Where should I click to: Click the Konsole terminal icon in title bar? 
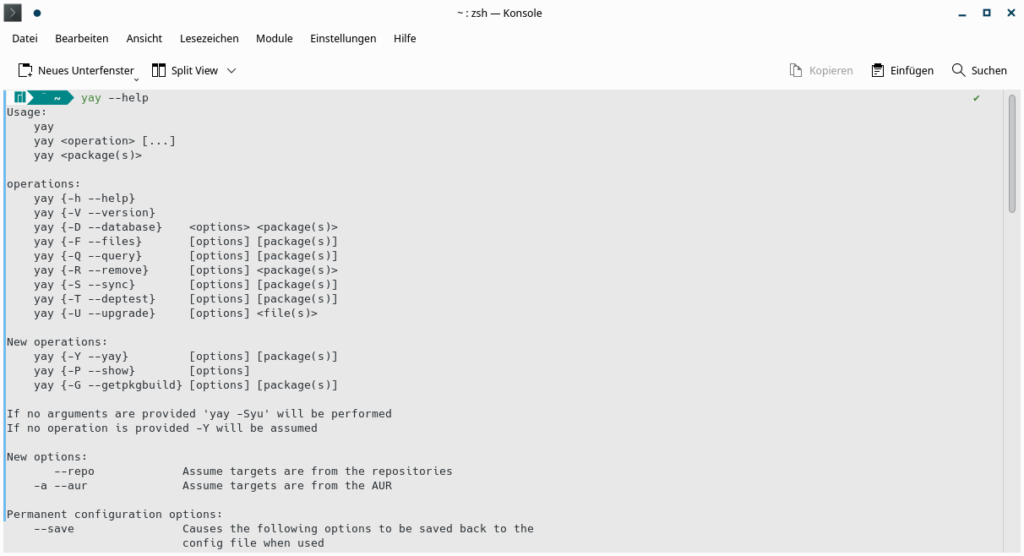(12, 12)
